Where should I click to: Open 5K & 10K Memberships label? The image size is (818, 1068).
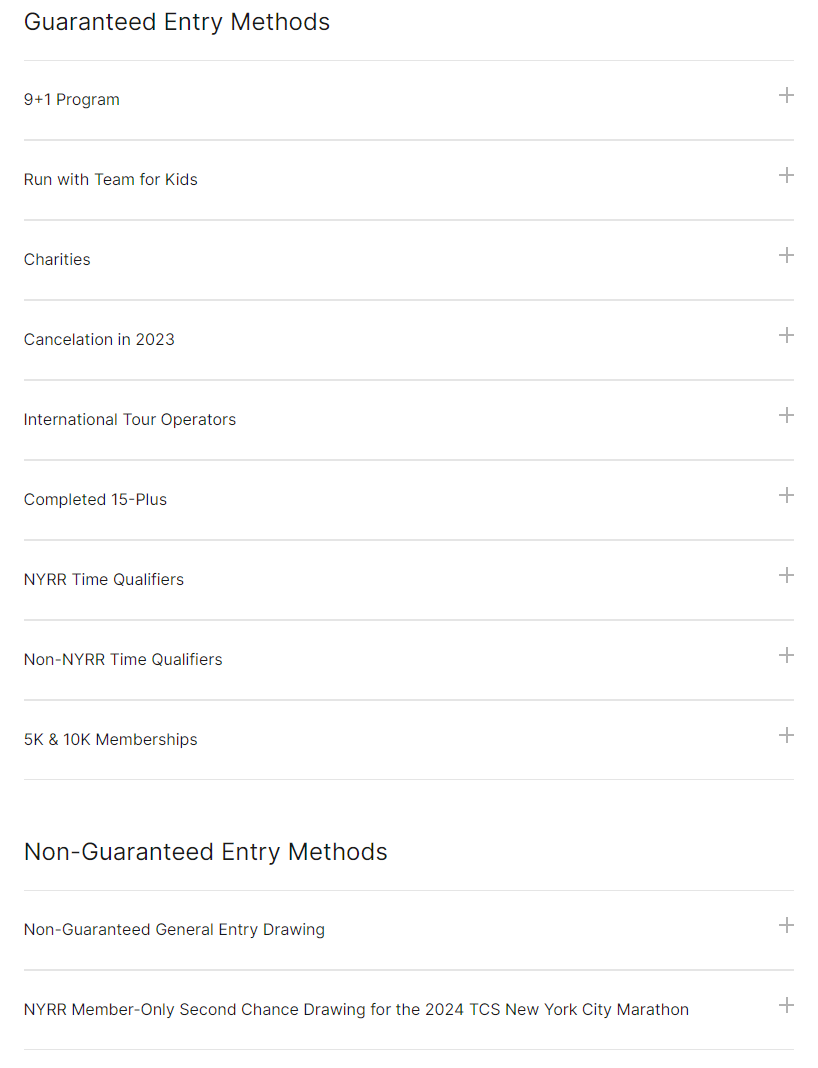[110, 740]
